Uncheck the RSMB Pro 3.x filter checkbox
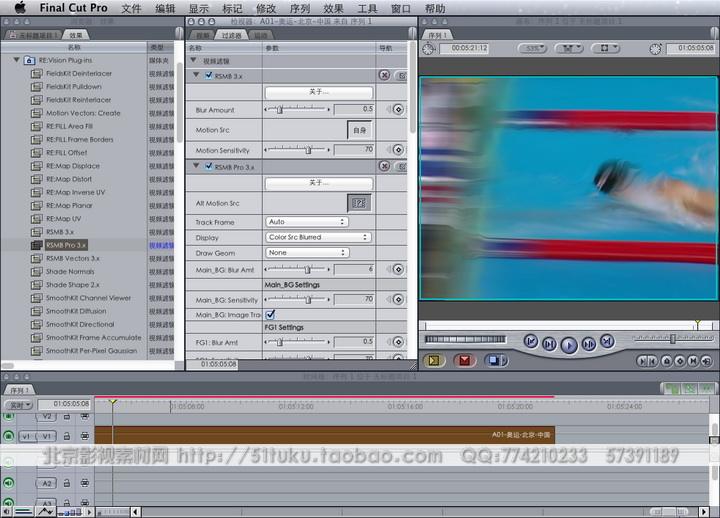 pyautogui.click(x=208, y=166)
